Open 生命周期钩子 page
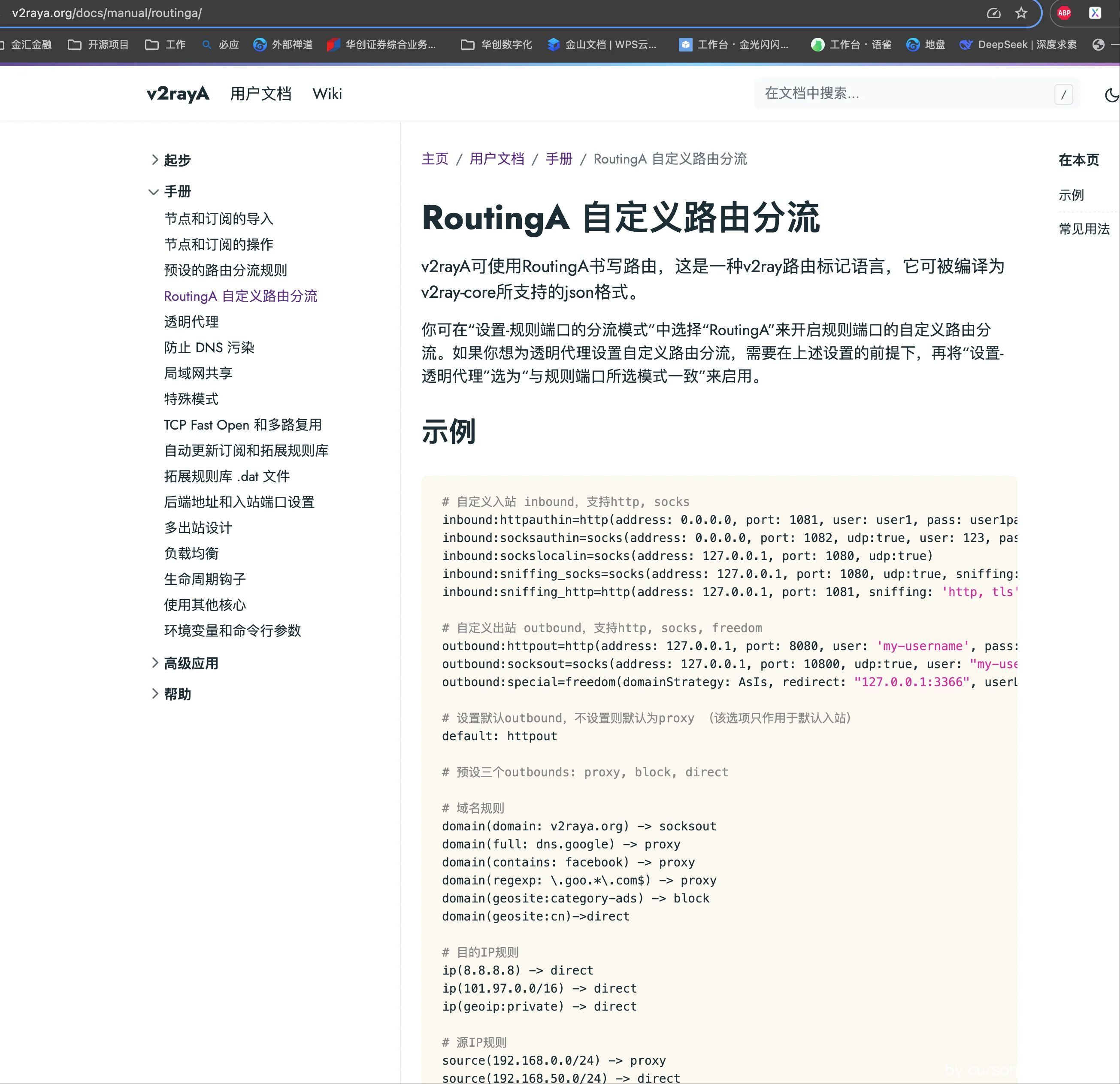Image resolution: width=1120 pixels, height=1084 pixels. [x=205, y=579]
